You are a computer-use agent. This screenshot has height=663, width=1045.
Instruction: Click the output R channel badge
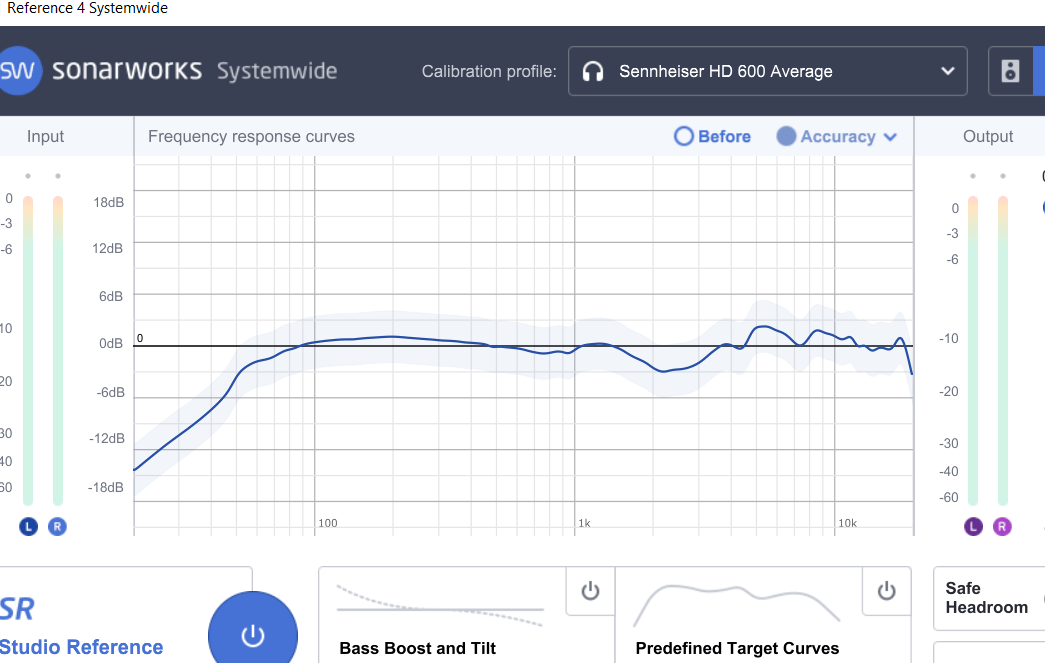pyautogui.click(x=1002, y=526)
